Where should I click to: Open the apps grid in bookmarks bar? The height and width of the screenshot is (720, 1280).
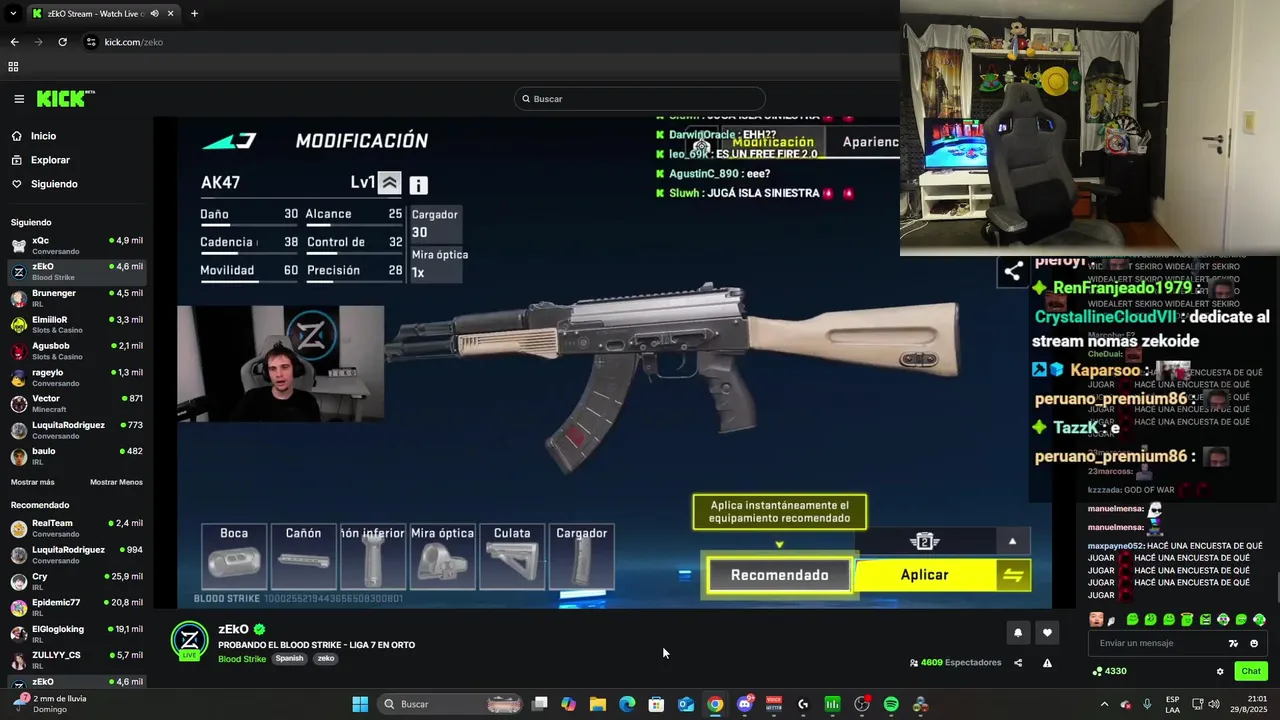(13, 67)
